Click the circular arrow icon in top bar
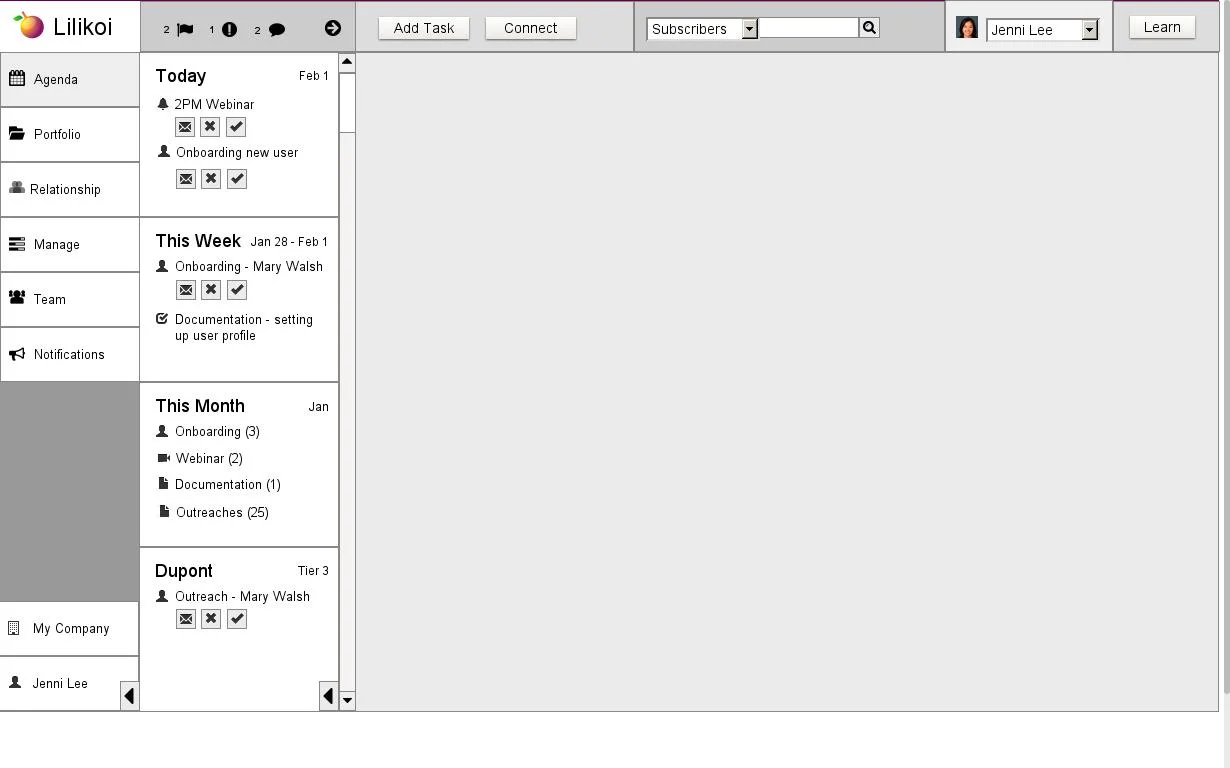The height and width of the screenshot is (768, 1230). pyautogui.click(x=333, y=28)
